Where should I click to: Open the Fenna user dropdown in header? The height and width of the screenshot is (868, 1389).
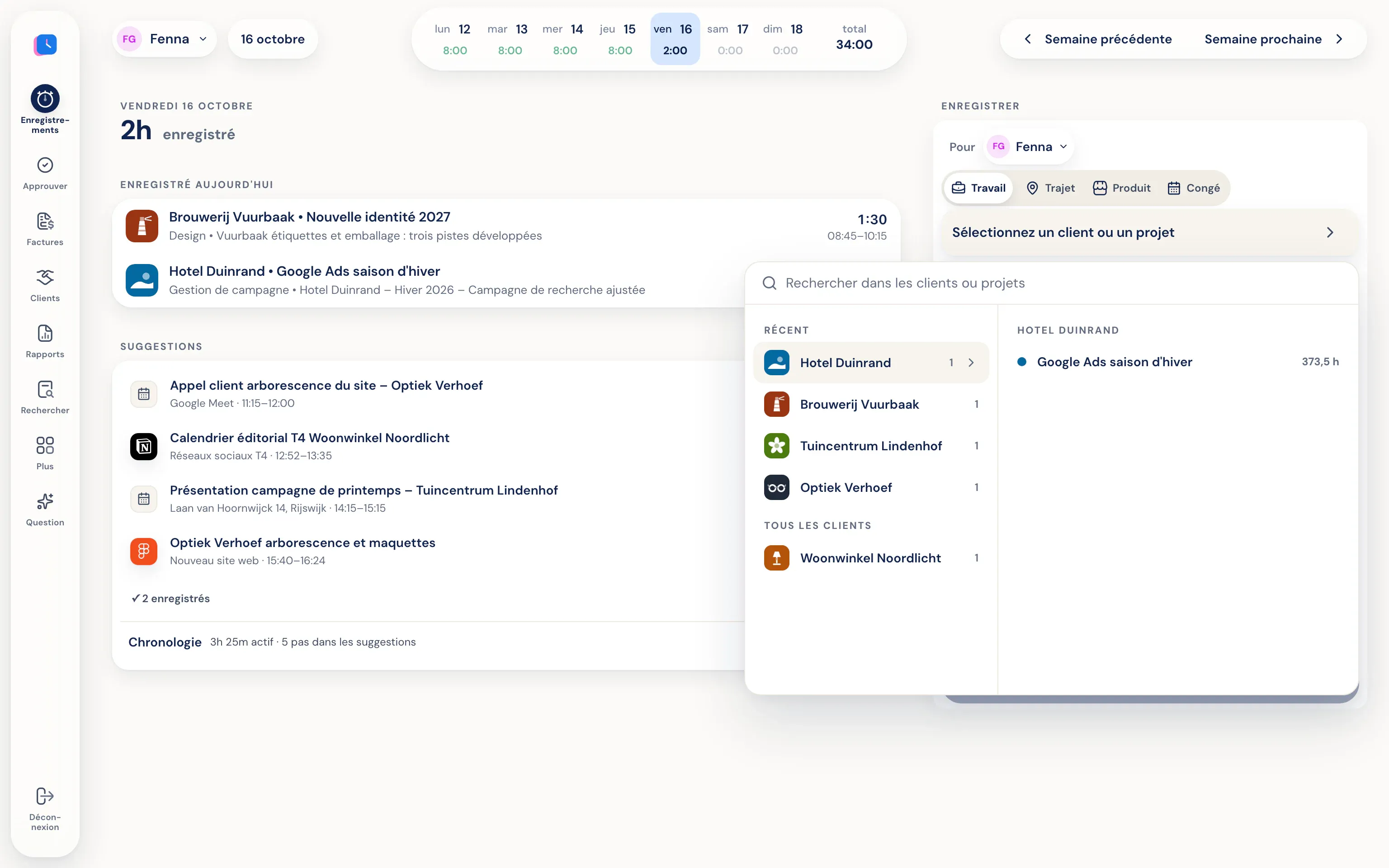tap(165, 39)
